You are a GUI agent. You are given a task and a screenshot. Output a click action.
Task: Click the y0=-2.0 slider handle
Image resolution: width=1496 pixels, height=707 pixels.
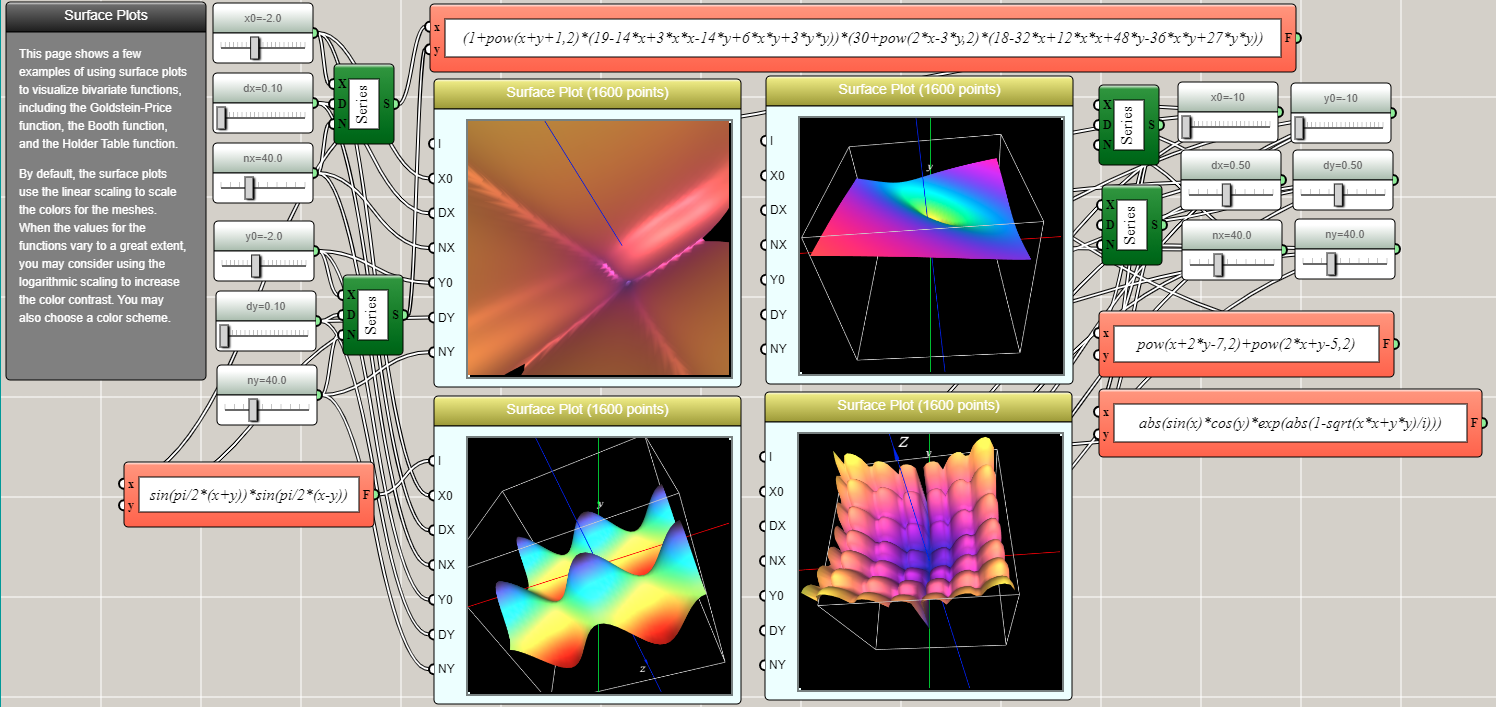point(256,264)
